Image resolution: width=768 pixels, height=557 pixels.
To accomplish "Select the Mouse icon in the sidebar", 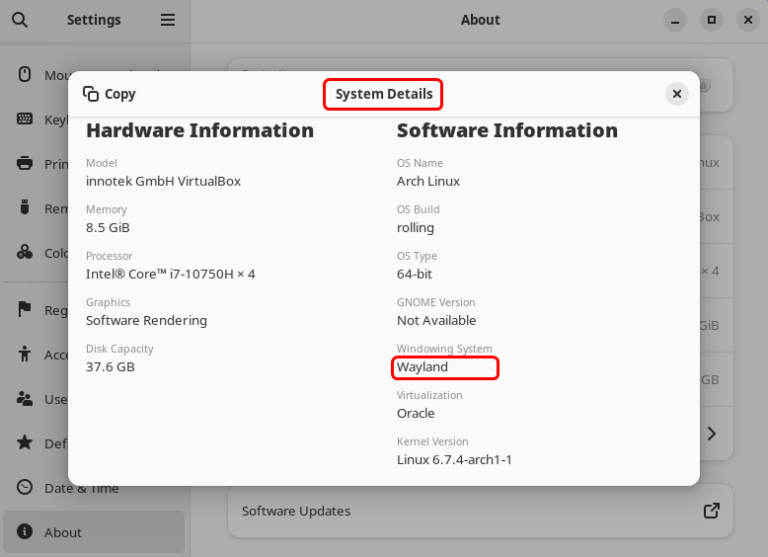I will (x=24, y=74).
